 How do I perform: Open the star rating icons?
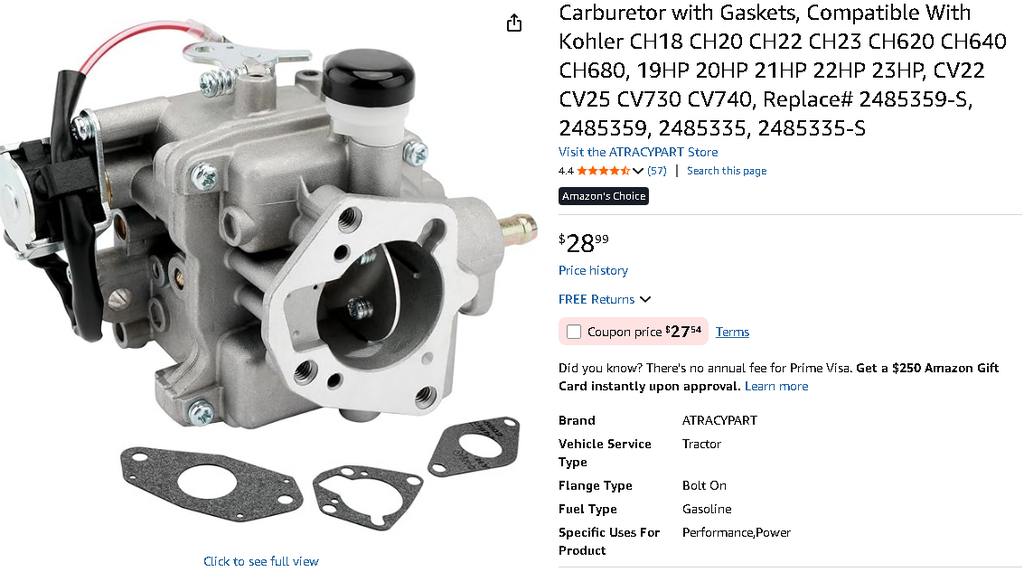coord(603,171)
